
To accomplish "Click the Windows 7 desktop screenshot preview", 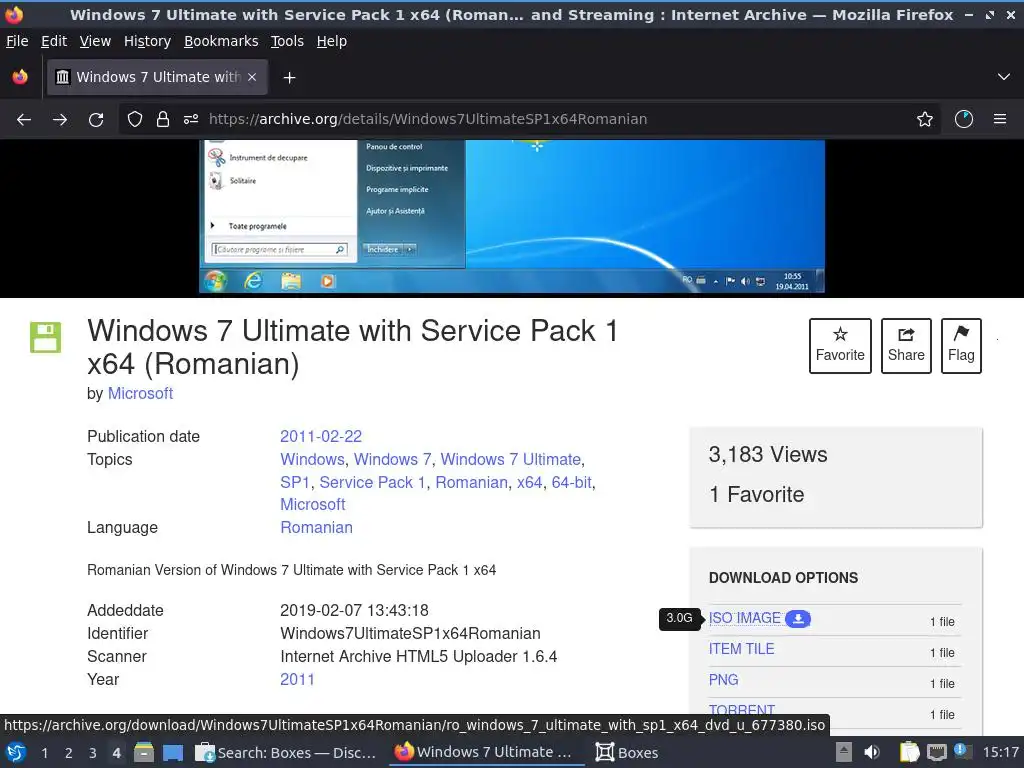I will (511, 216).
